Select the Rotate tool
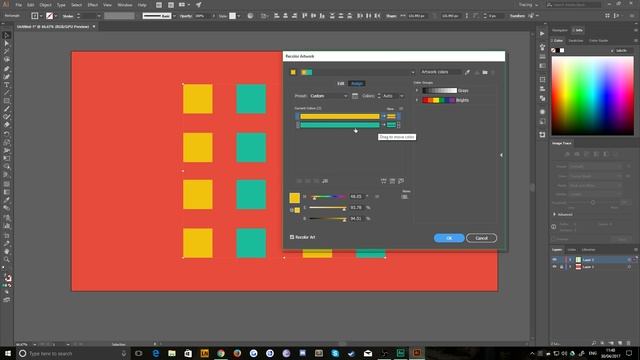 click(x=7, y=134)
